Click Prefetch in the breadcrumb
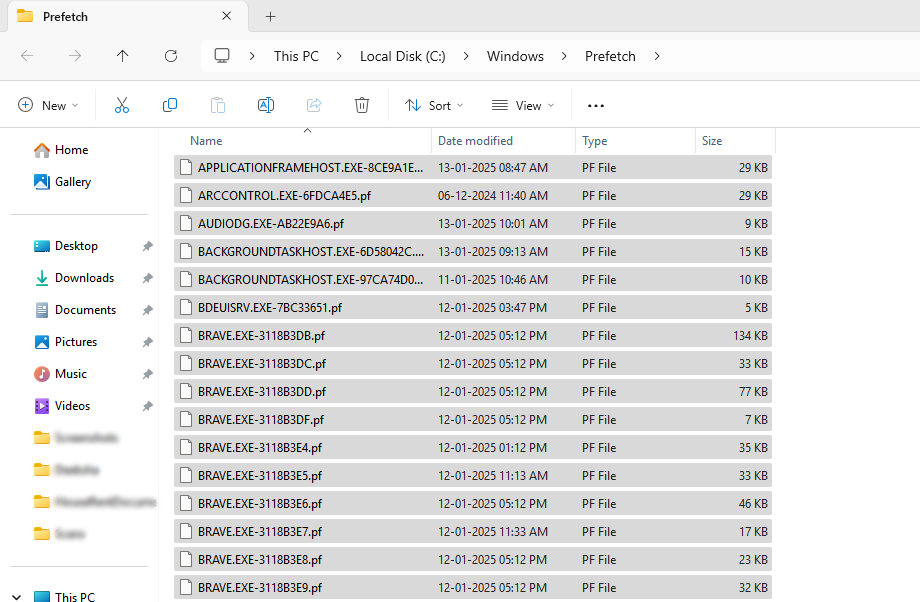Image resolution: width=920 pixels, height=602 pixels. coord(610,56)
